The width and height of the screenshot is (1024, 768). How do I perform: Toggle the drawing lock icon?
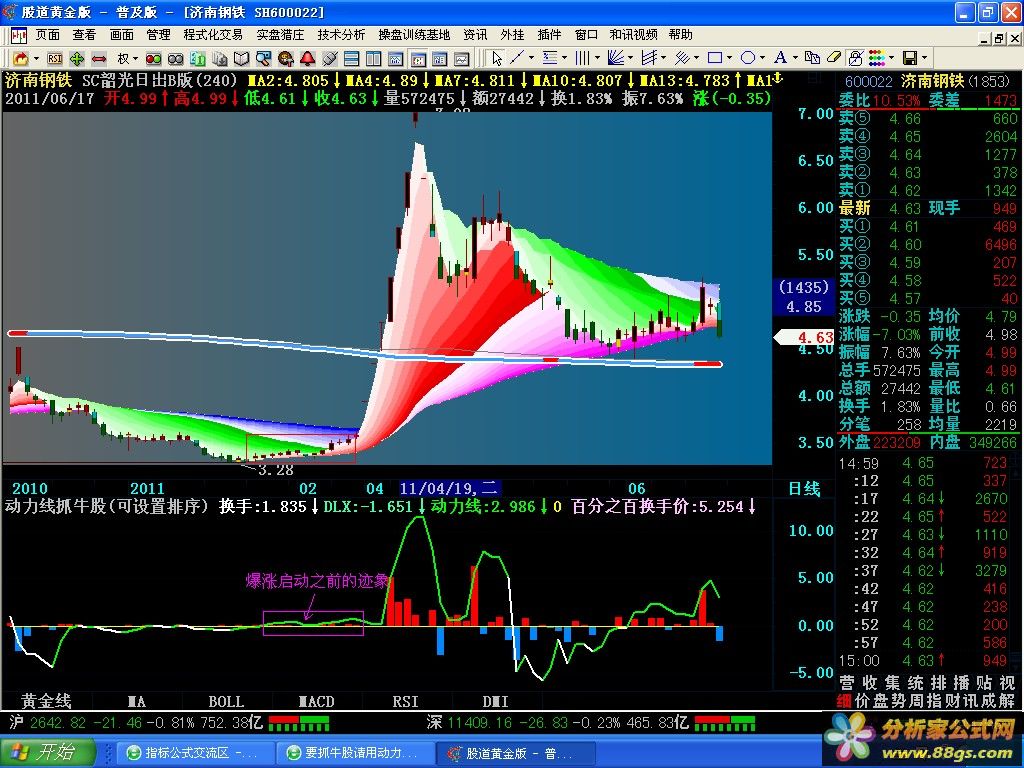tap(855, 58)
